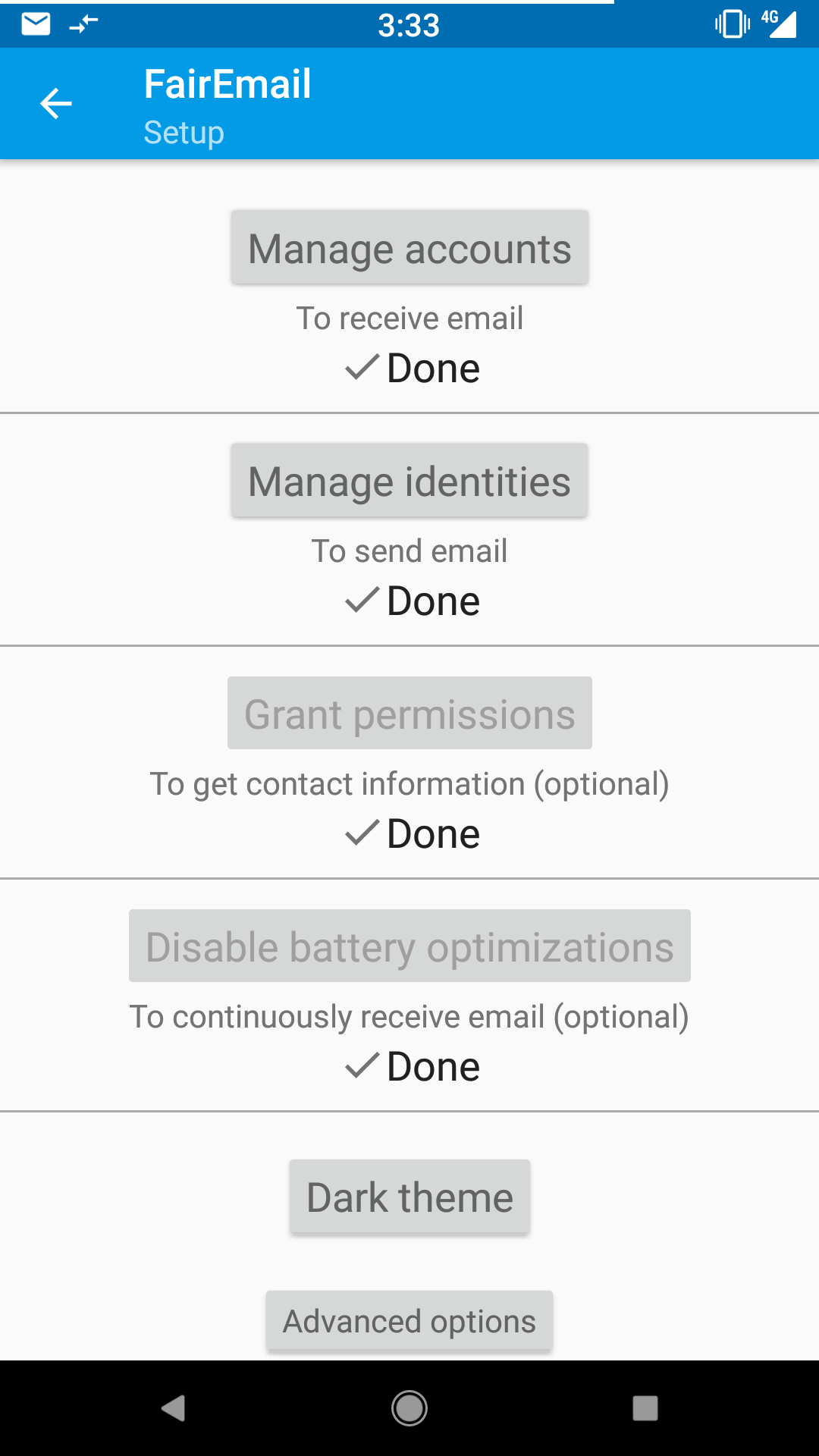
Task: Open Manage identities
Action: [x=409, y=481]
